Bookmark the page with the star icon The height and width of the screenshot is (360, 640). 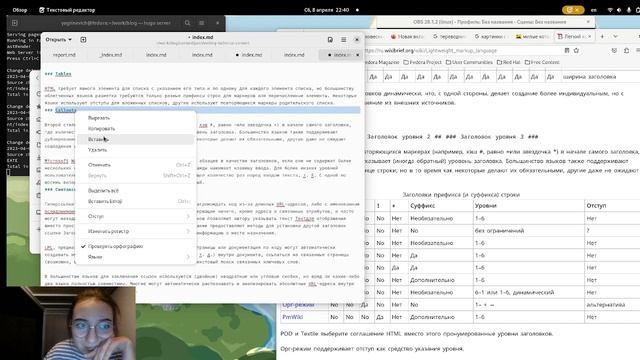pos(576,51)
